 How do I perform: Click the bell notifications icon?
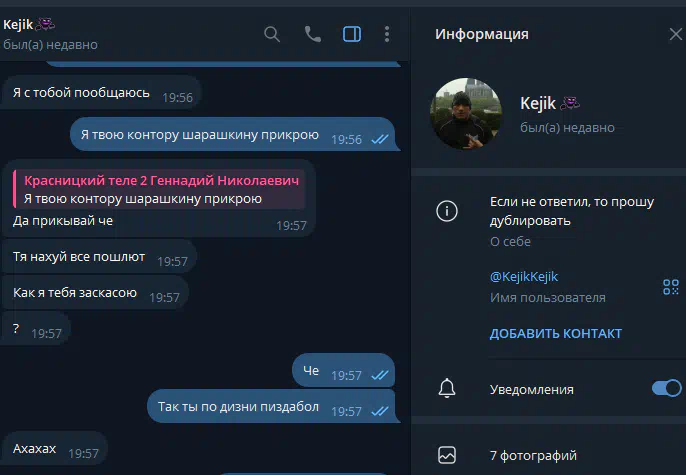pyautogui.click(x=447, y=388)
